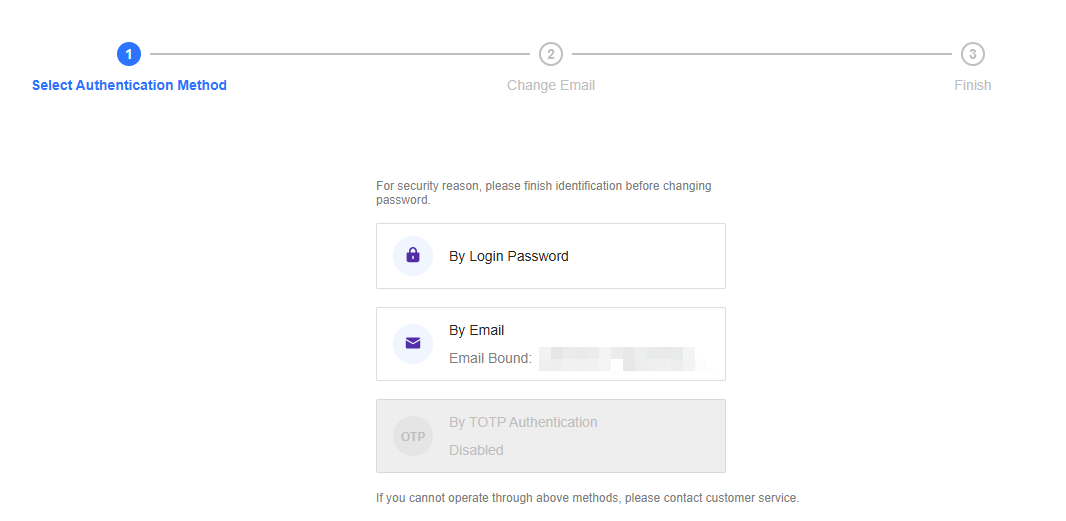Click the purple lock icon
Viewport: 1066px width, 521px height.
[x=413, y=256]
